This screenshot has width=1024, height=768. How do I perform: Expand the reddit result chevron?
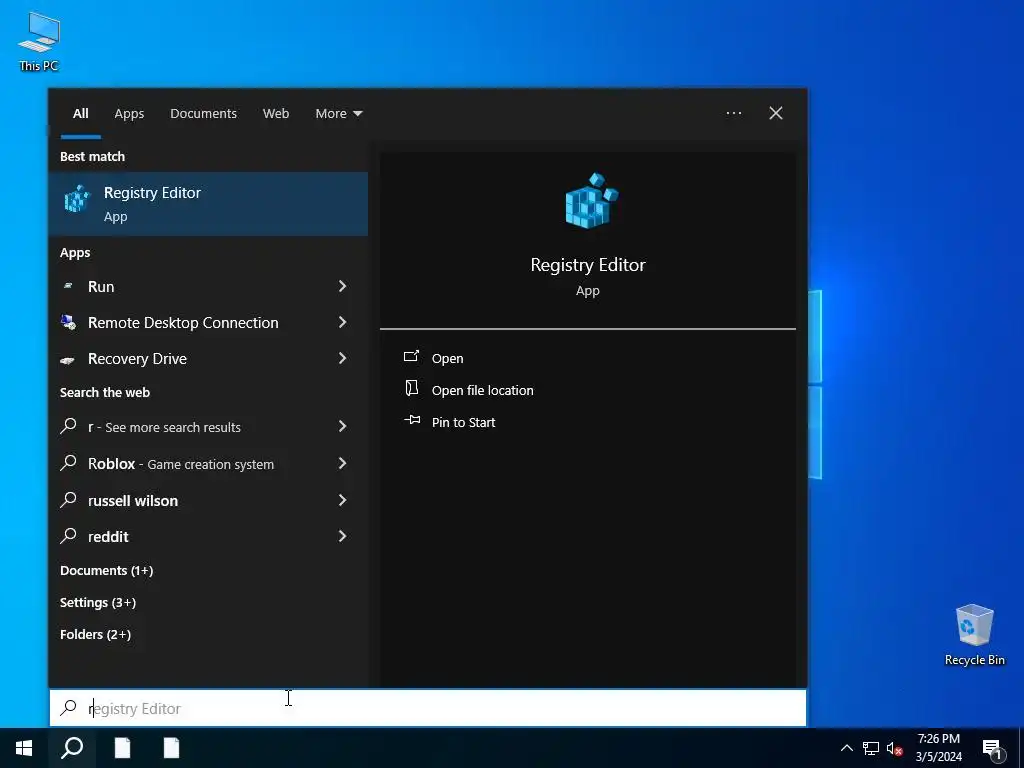coord(342,536)
